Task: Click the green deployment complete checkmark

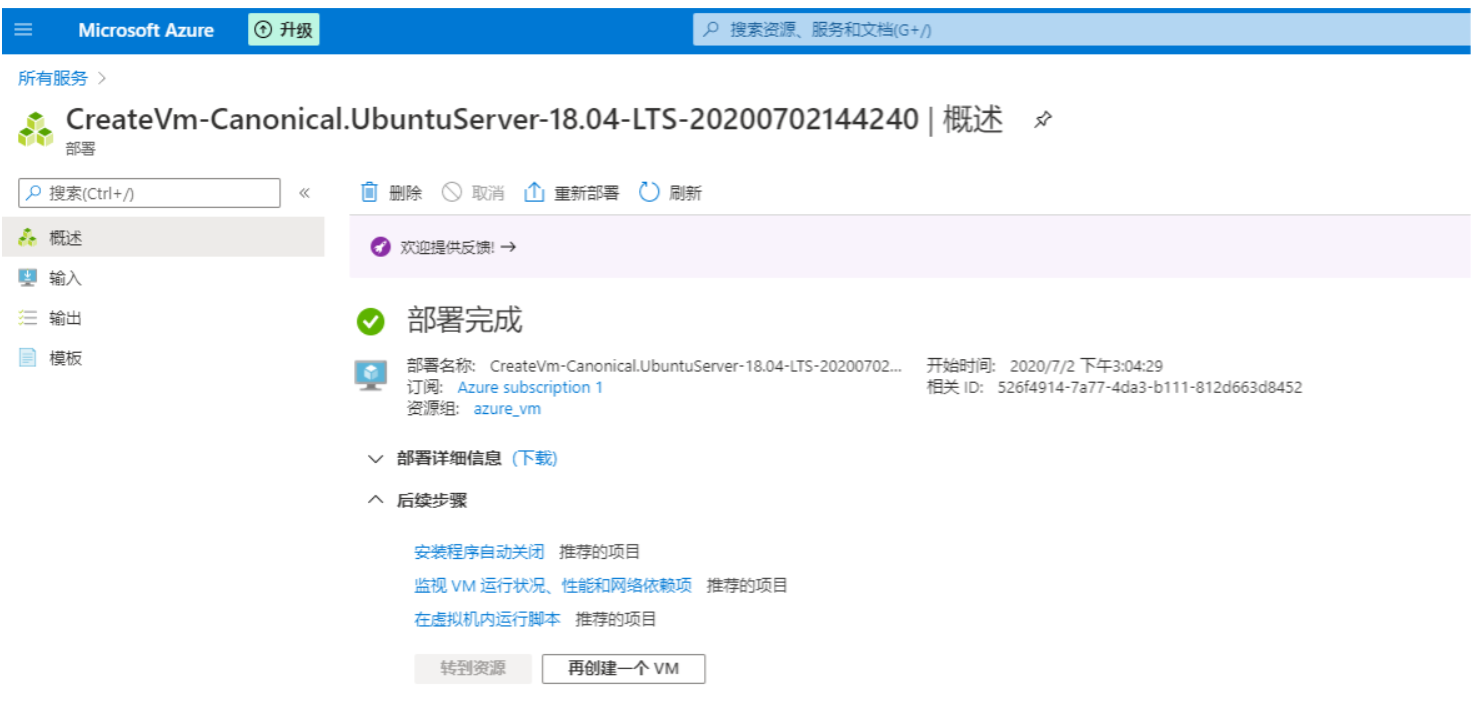Action: click(x=371, y=322)
